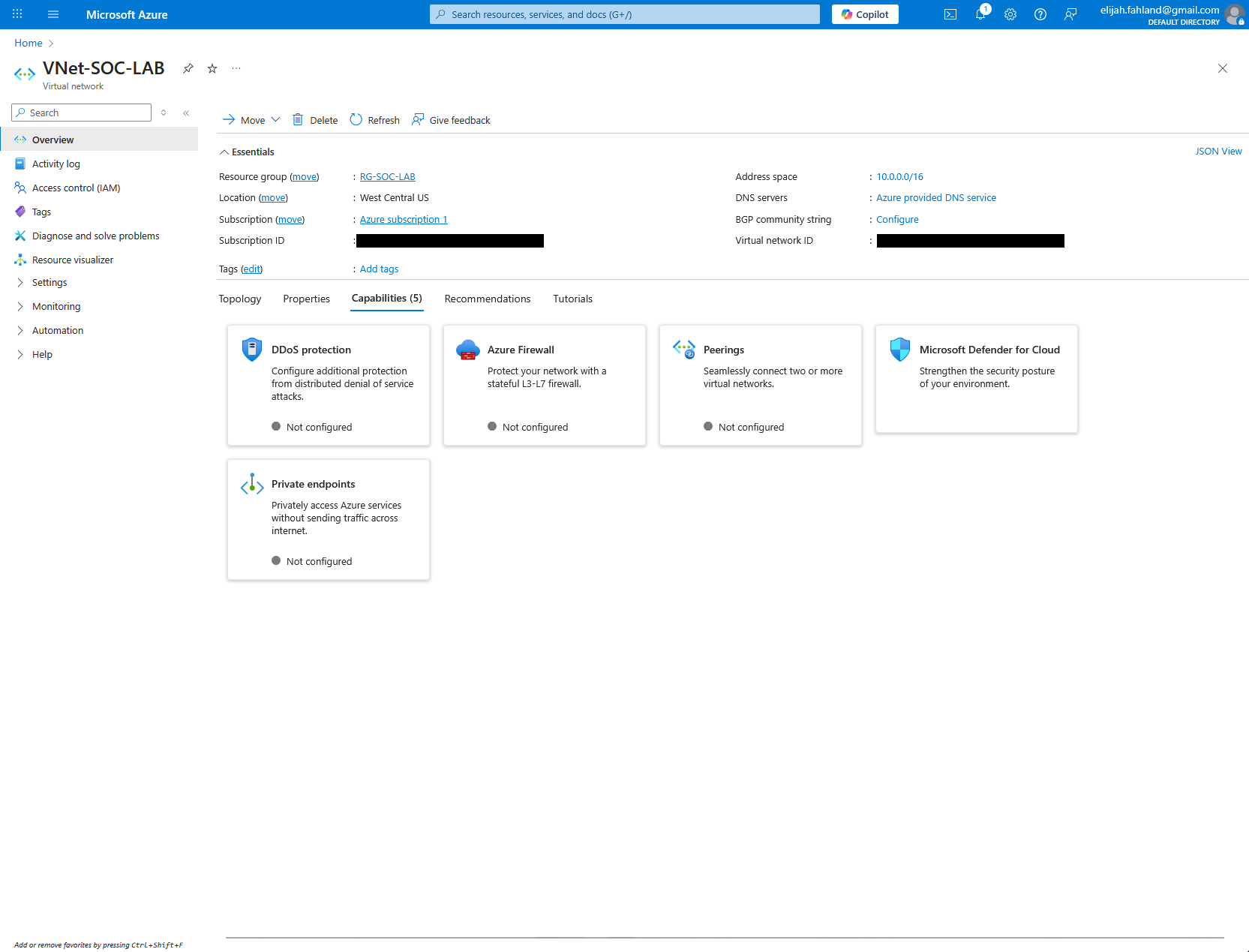Viewport: 1249px width, 952px height.
Task: Open the feedback icon in the top bar
Action: 1070,14
